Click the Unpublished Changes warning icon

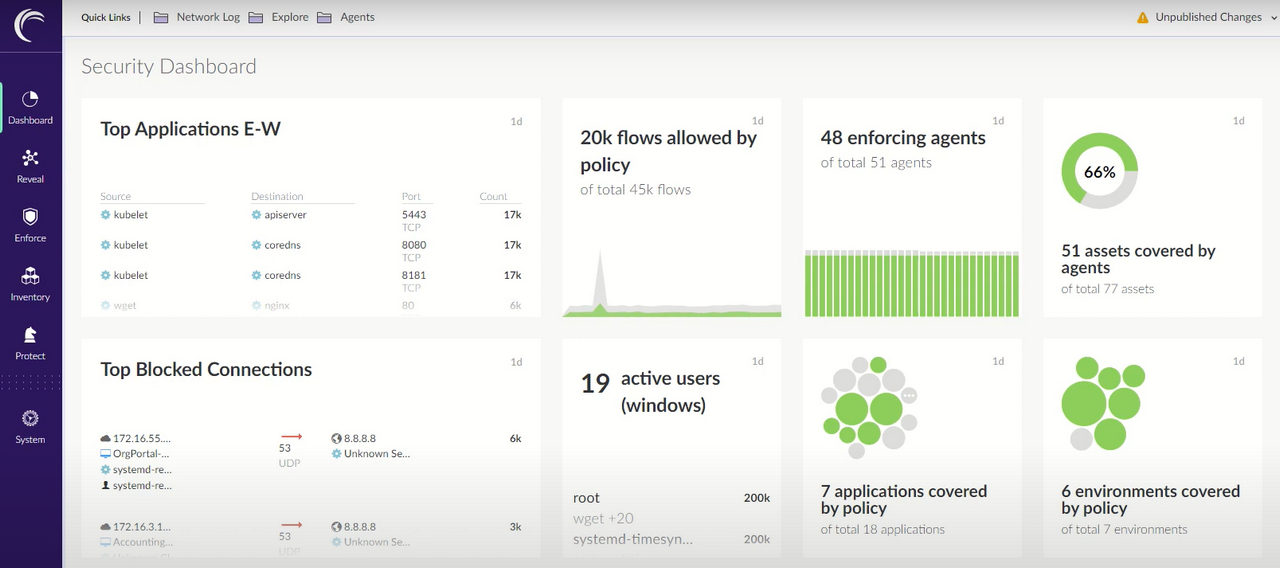click(1143, 17)
